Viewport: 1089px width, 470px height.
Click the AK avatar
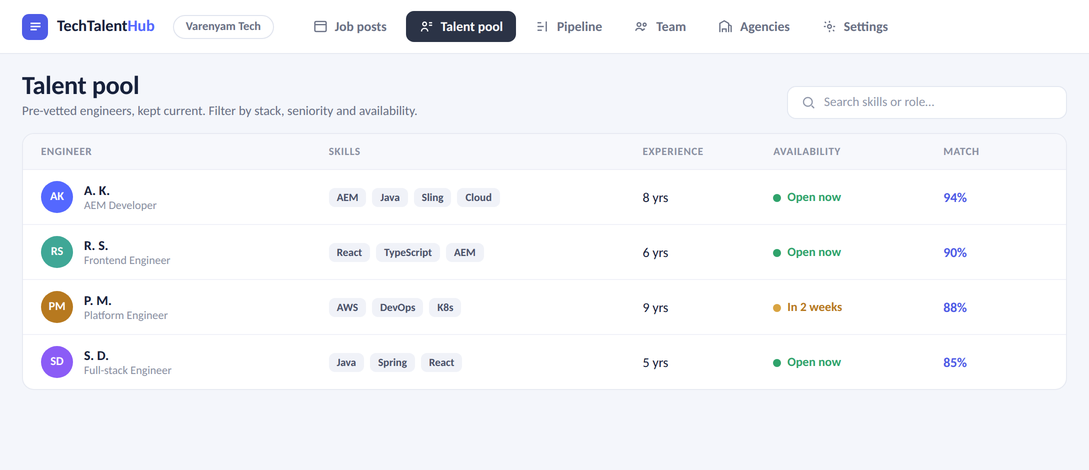(x=57, y=197)
